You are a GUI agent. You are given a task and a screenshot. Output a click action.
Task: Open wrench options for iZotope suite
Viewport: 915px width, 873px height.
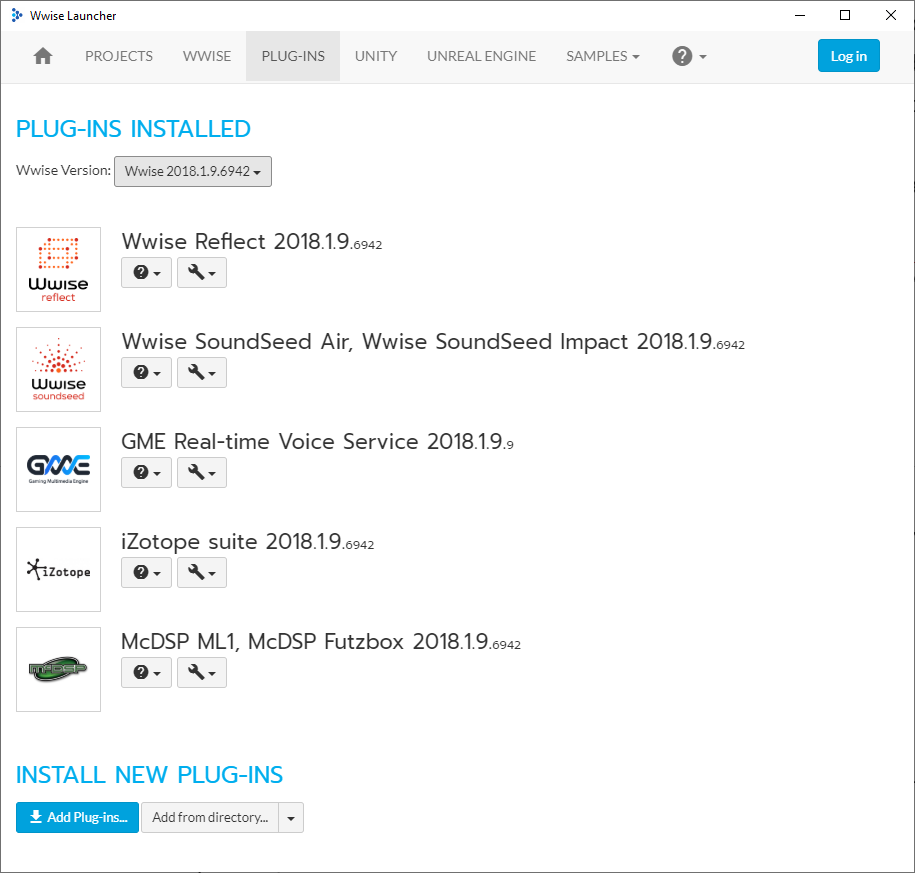point(202,572)
